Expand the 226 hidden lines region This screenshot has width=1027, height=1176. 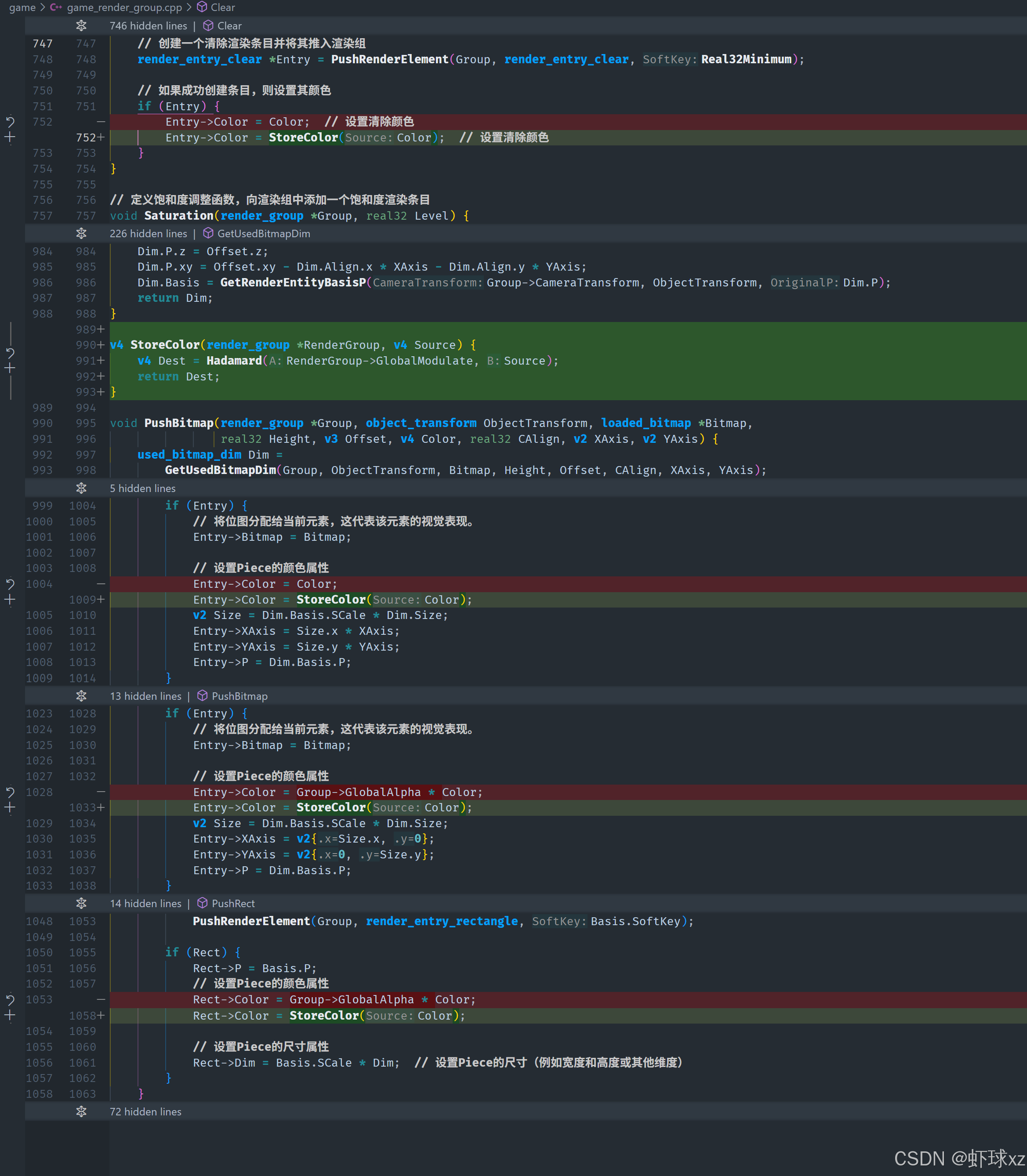pyautogui.click(x=81, y=234)
